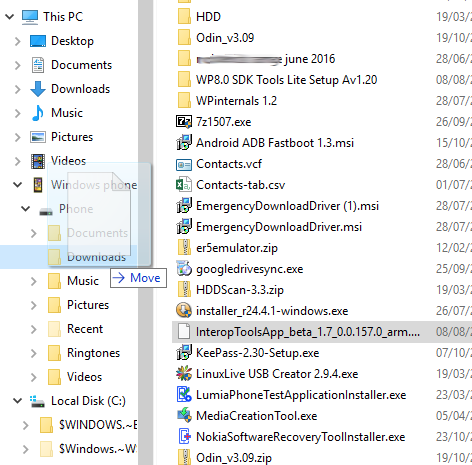The width and height of the screenshot is (472, 465).
Task: Click the LumiaPhoneTestApplicationInstaller.exe icon
Action: 184,395
